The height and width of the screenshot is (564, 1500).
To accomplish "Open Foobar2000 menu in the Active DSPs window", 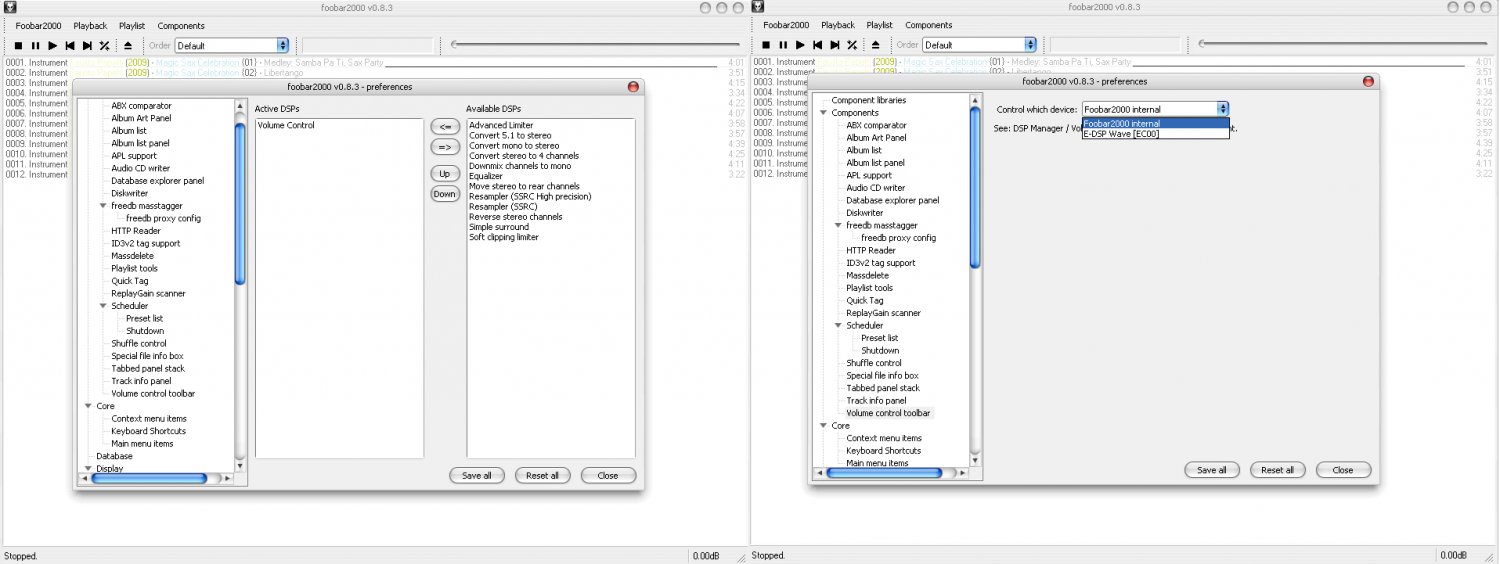I will (x=40, y=26).
